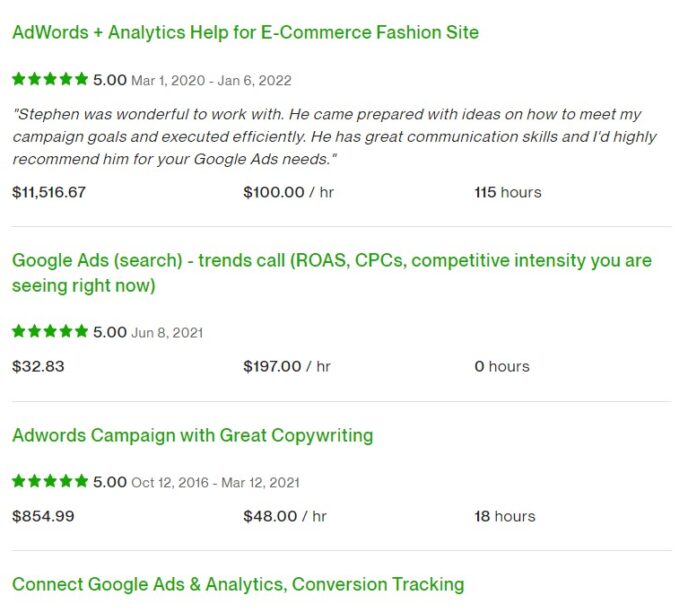
Task: Click the $100.00 / hr rate
Action: (x=288, y=192)
